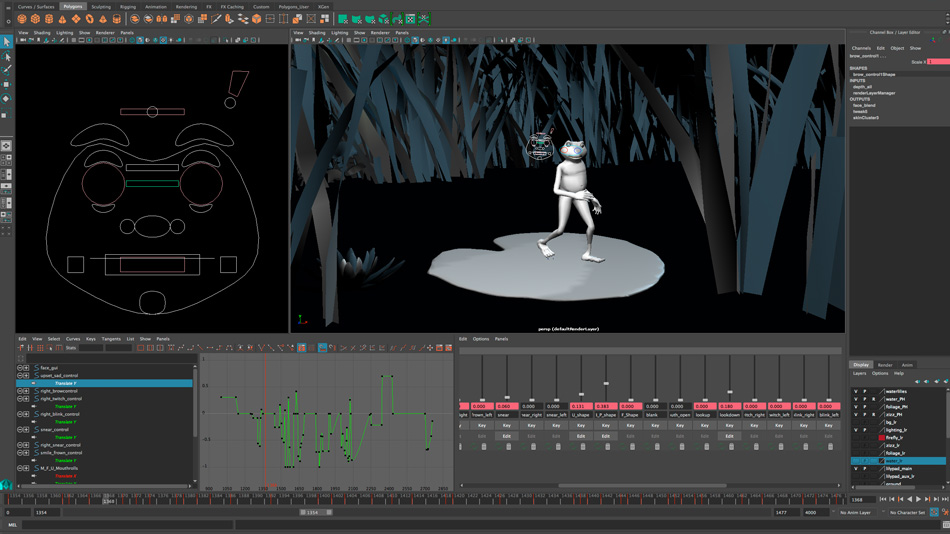
Task: Click Edit button under lookdown slider
Action: [x=729, y=436]
